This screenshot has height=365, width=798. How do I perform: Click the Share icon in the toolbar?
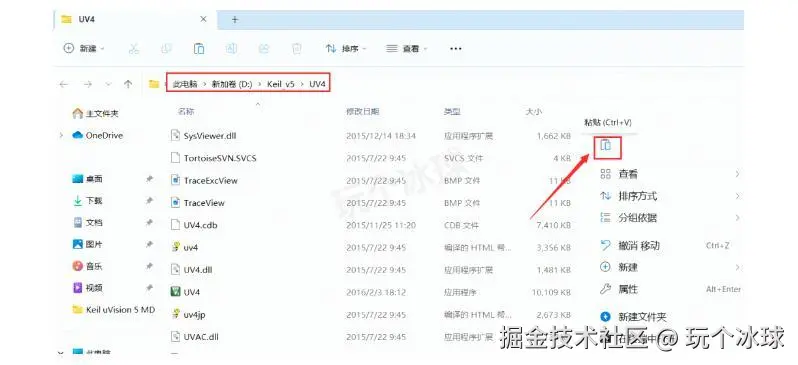pos(264,48)
